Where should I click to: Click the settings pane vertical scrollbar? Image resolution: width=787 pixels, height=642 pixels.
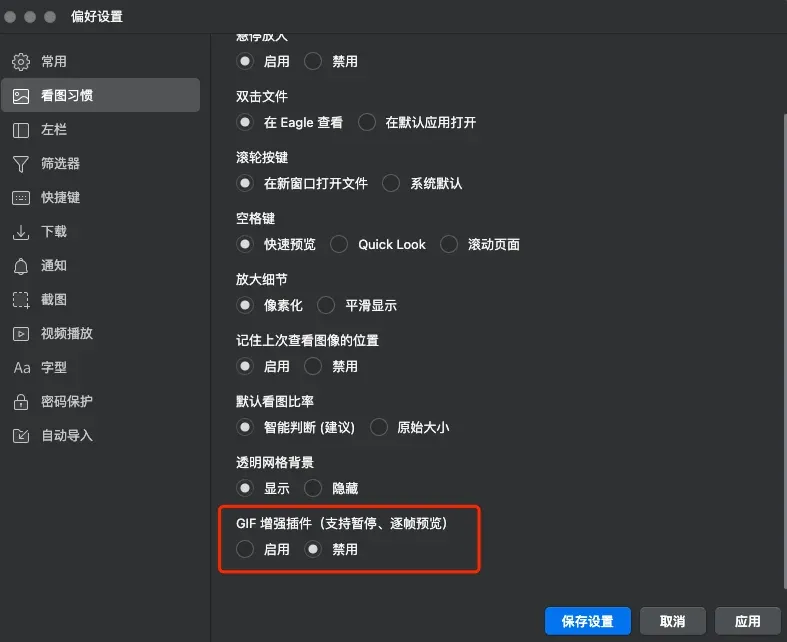click(x=784, y=351)
